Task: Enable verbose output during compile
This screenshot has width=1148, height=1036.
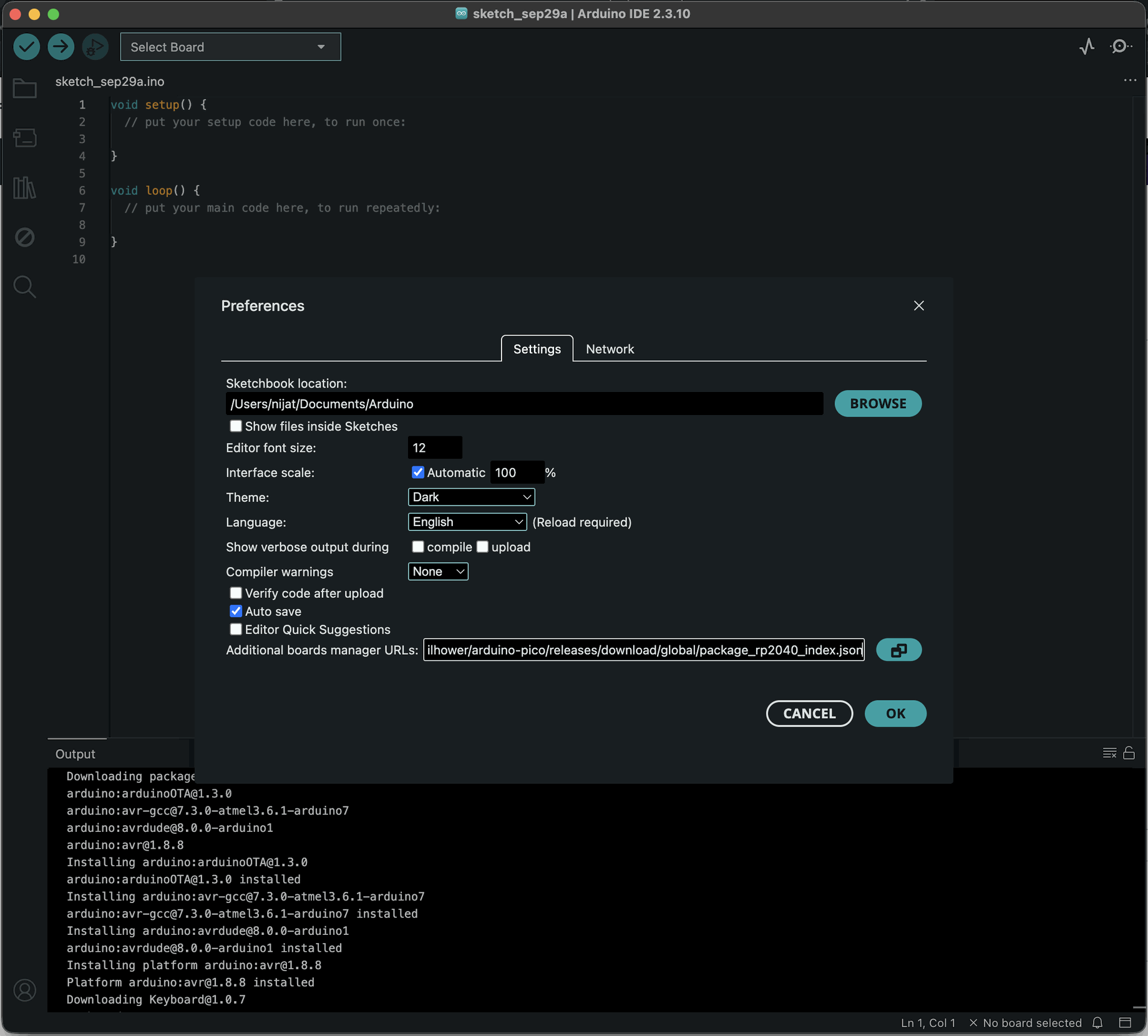Action: [418, 547]
